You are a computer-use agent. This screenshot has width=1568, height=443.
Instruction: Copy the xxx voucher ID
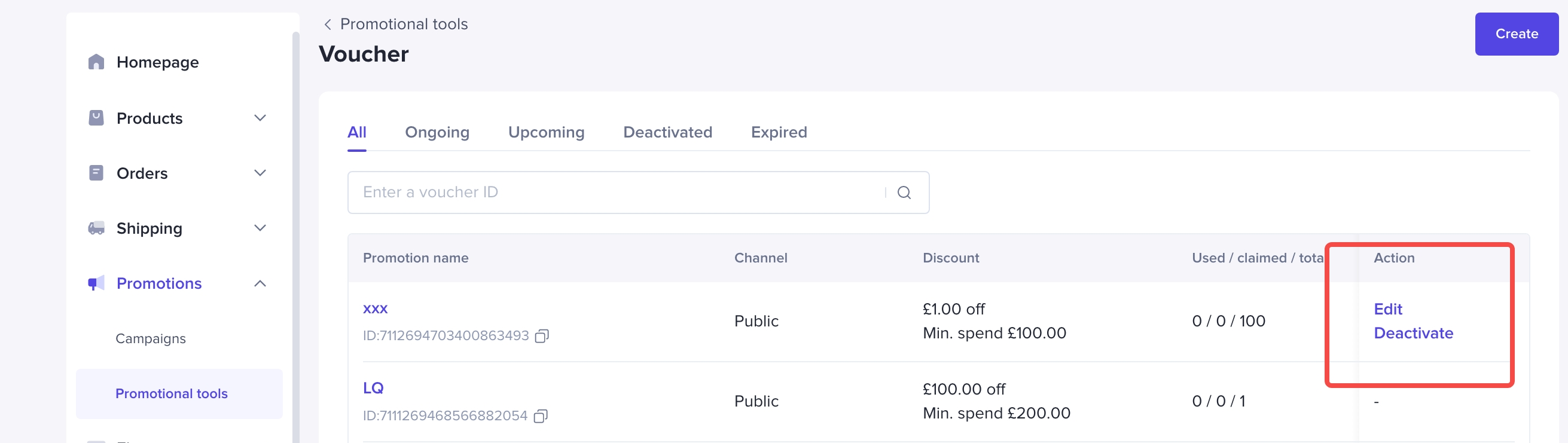tap(541, 336)
